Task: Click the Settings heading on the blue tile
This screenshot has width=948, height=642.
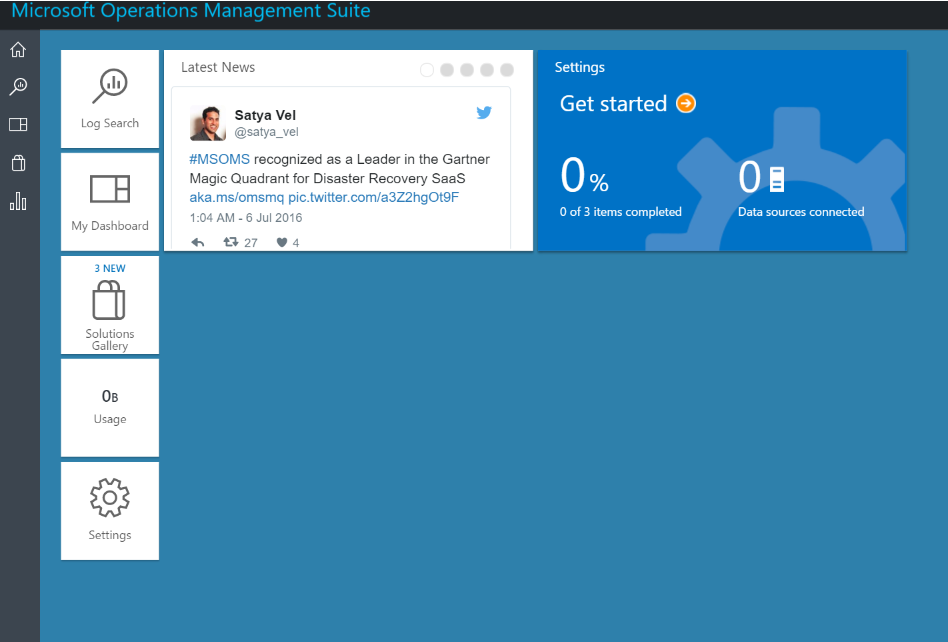Action: 580,67
